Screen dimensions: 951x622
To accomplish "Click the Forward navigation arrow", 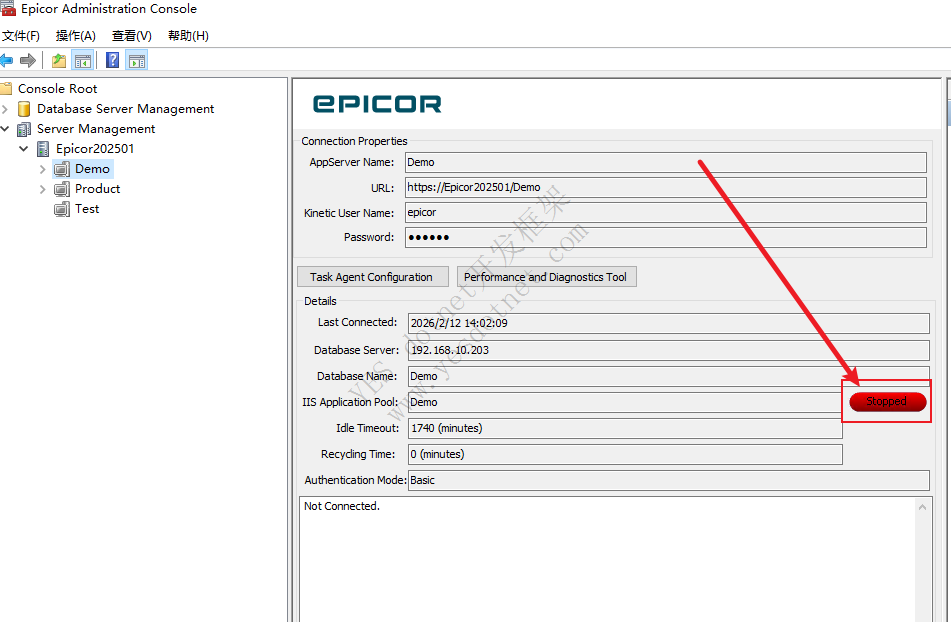I will coord(28,59).
